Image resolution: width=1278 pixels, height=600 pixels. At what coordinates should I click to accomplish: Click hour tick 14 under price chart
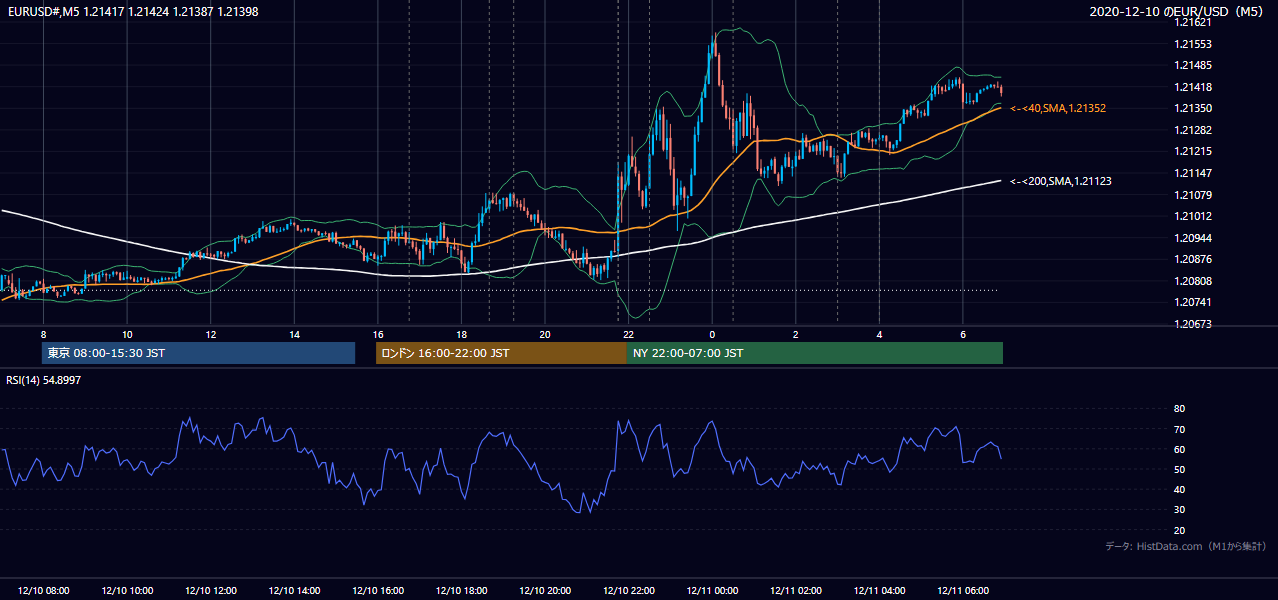pos(294,334)
